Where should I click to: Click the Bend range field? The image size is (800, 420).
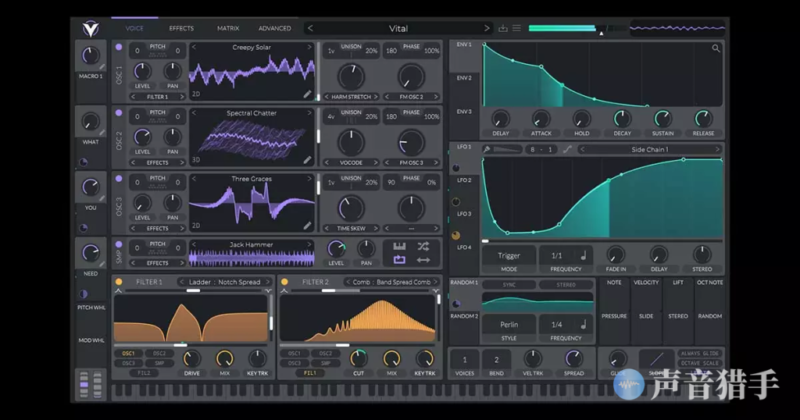(496, 360)
